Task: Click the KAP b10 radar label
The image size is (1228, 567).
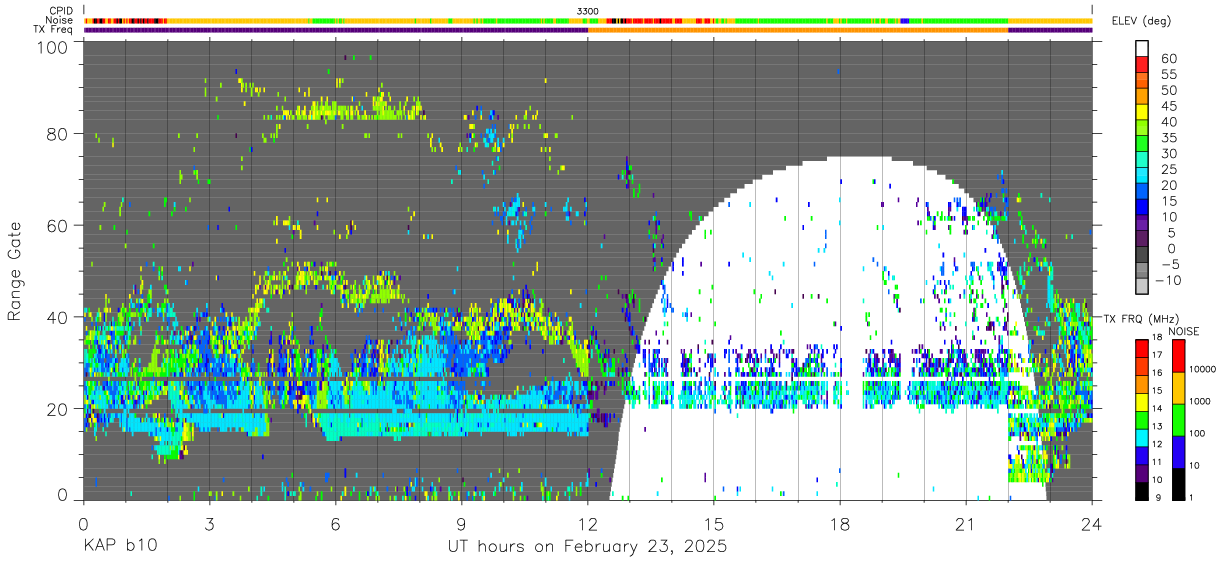Action: (120, 547)
